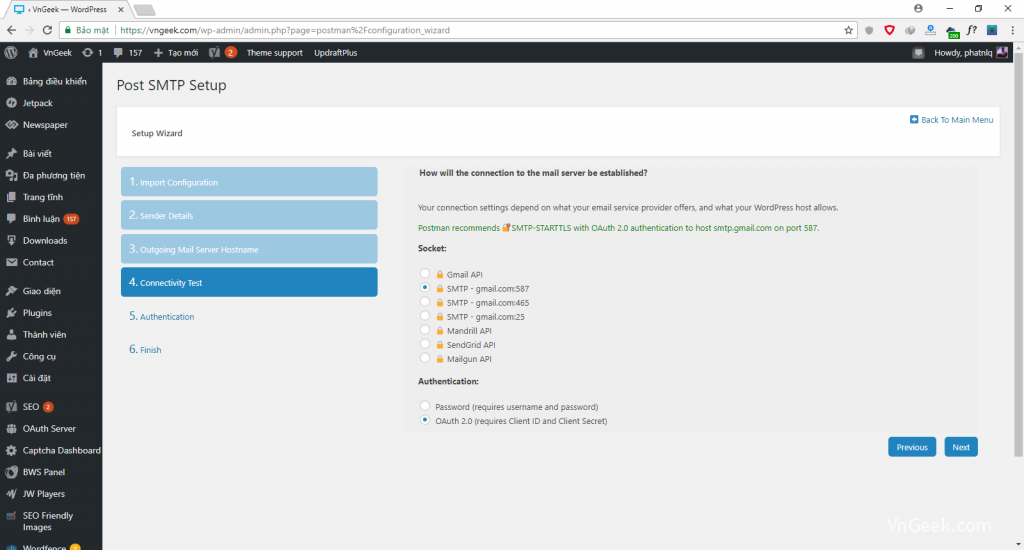Open the Chrome profile account icon

[918, 8]
